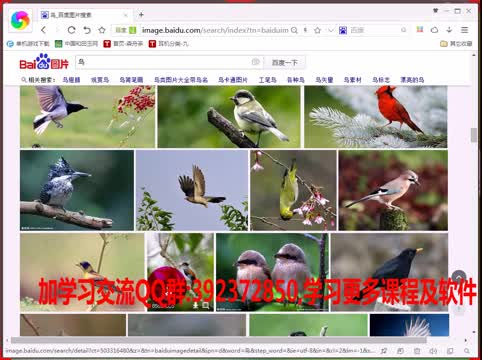Screen dimensions: 482x360
Task: Toggle the sound speaker icon in status bar
Action: click(x=433, y=351)
